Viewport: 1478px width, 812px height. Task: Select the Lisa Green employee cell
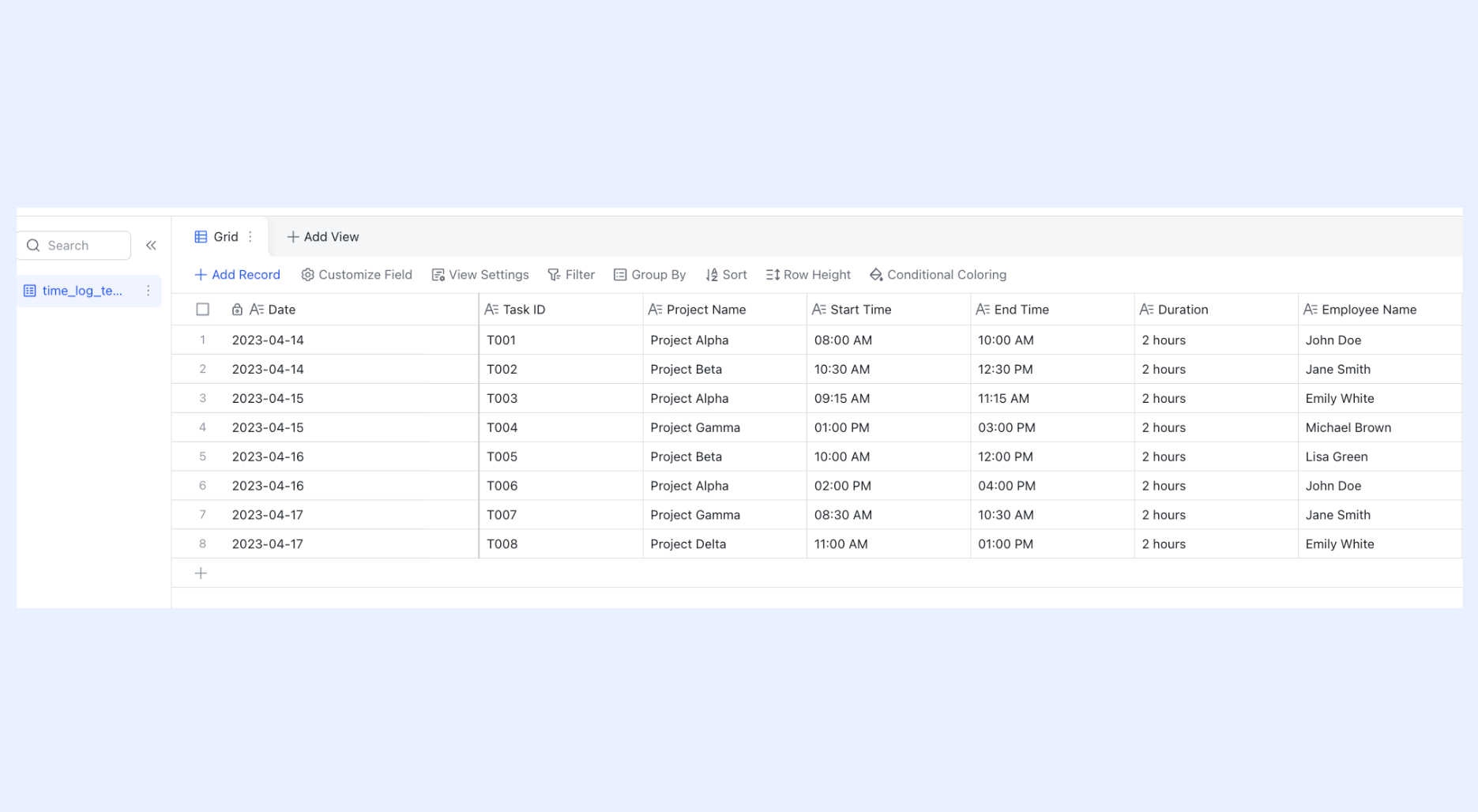pyautogui.click(x=1380, y=457)
